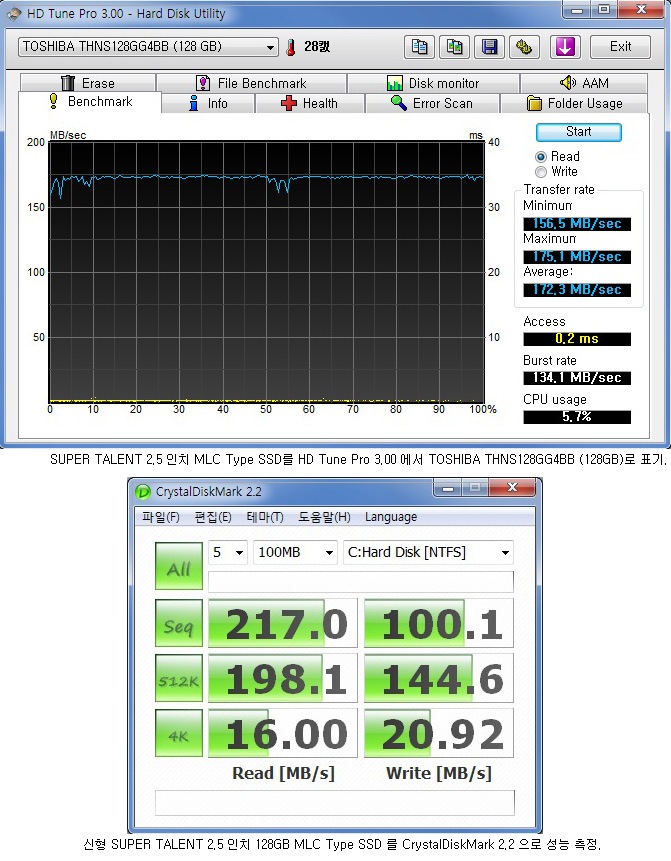Minimize the HD Tune Pro window
Screen dimensions: 671x861
tap(577, 9)
